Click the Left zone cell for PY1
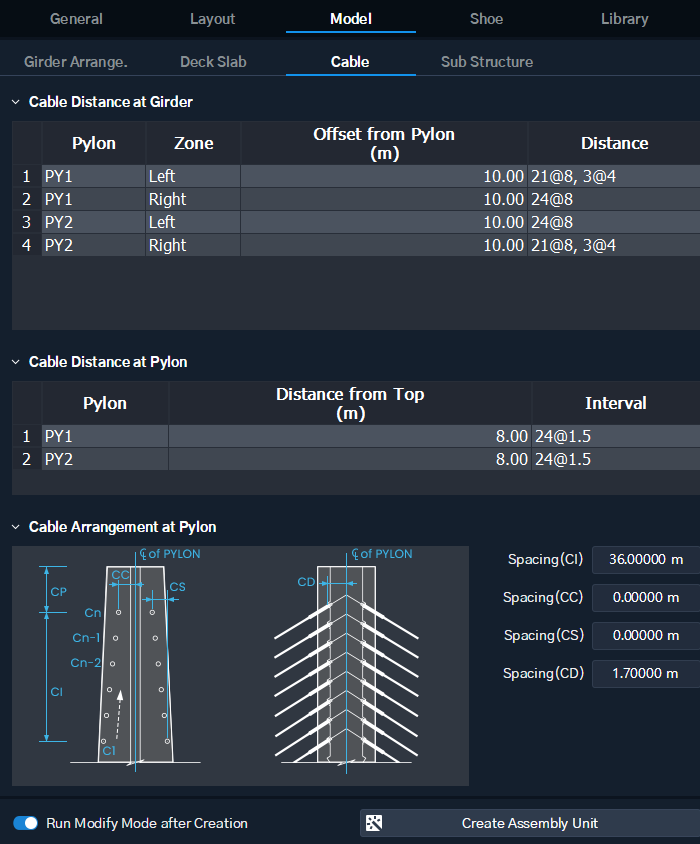 [x=193, y=176]
